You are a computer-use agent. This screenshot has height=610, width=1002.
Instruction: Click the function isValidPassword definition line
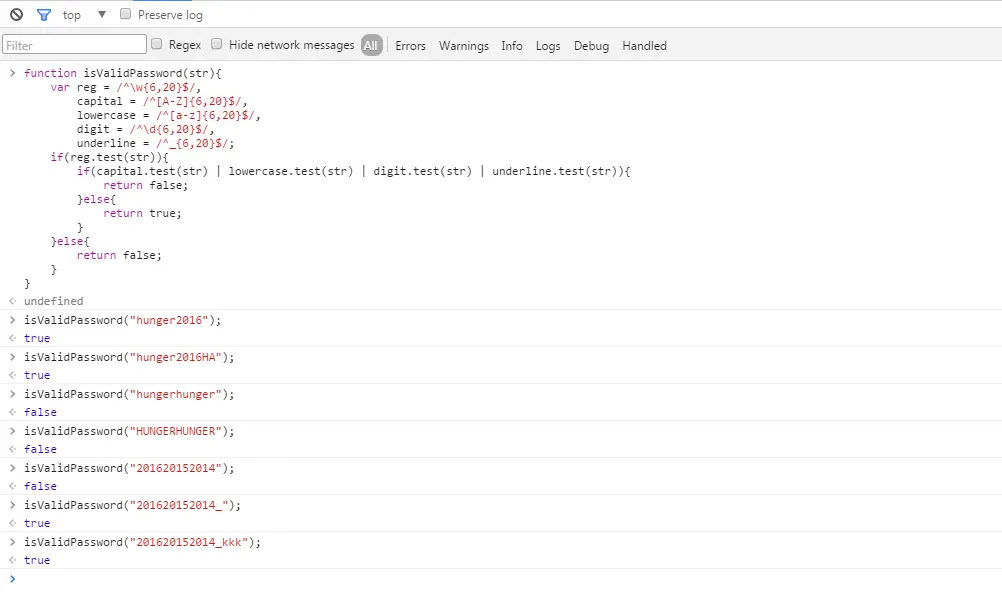coord(123,73)
